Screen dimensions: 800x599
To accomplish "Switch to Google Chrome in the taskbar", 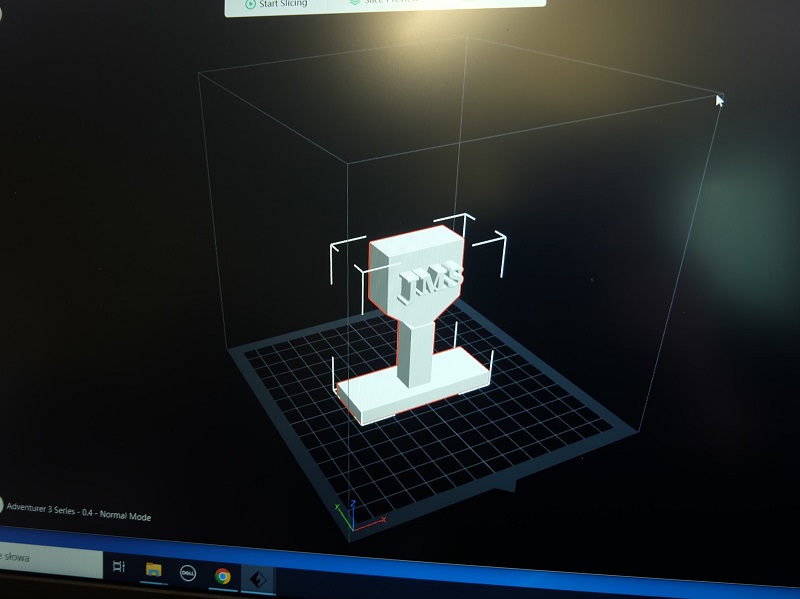I will coord(222,576).
